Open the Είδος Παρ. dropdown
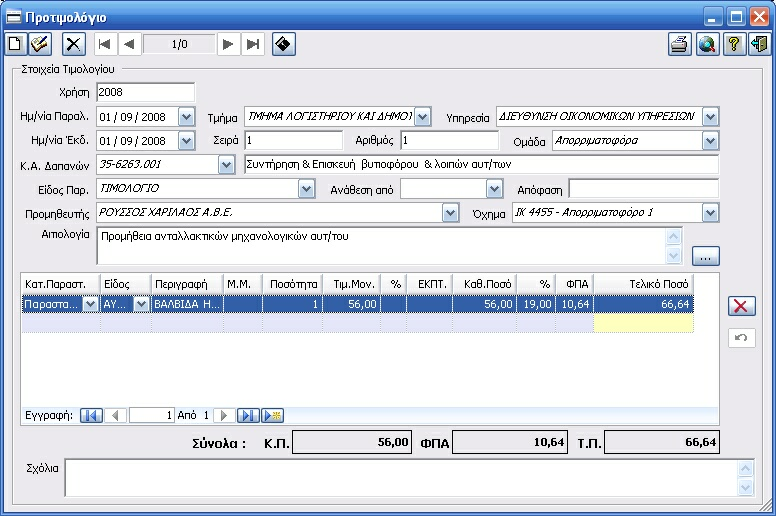This screenshot has height=516, width=776. tap(306, 189)
